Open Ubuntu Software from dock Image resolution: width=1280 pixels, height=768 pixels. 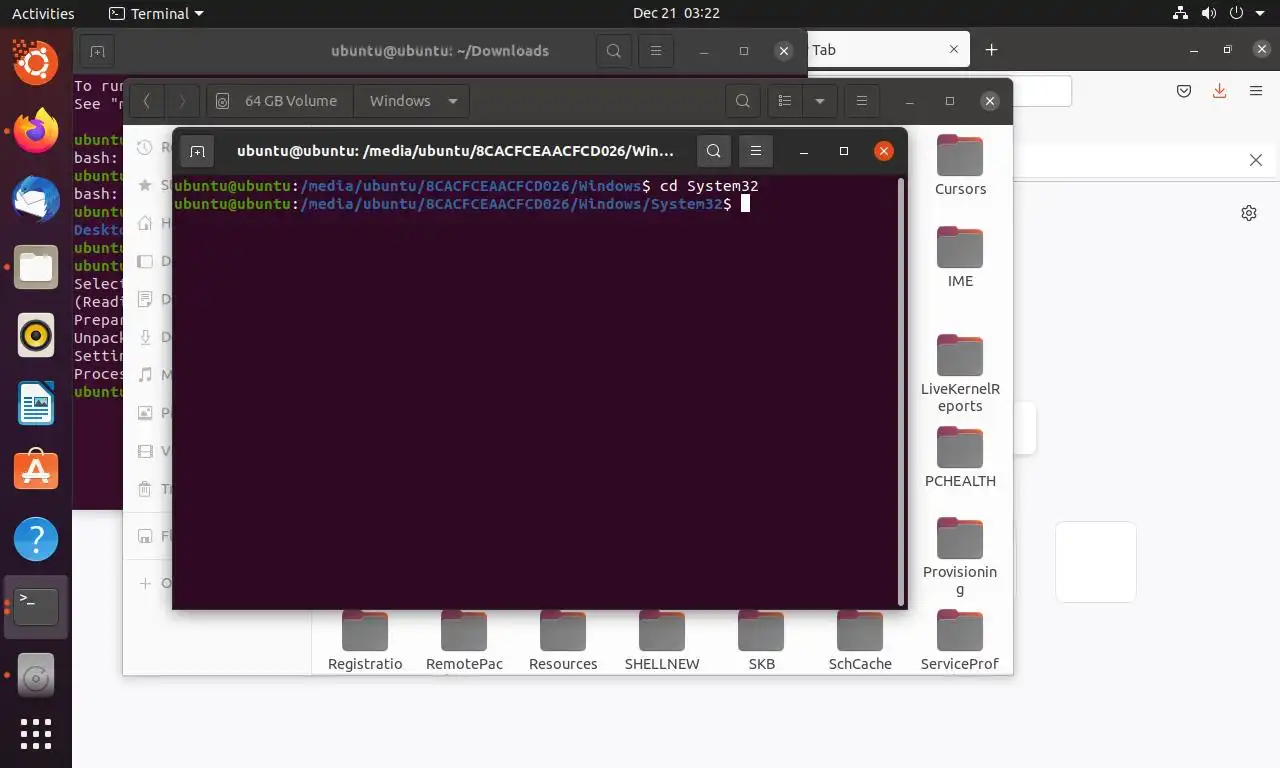(36, 471)
